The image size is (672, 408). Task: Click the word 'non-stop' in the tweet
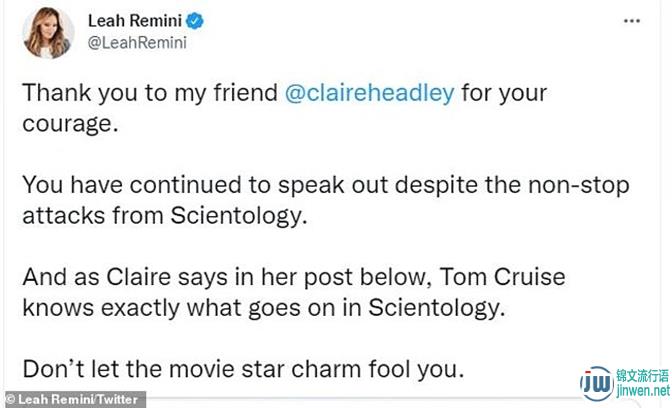pos(579,186)
